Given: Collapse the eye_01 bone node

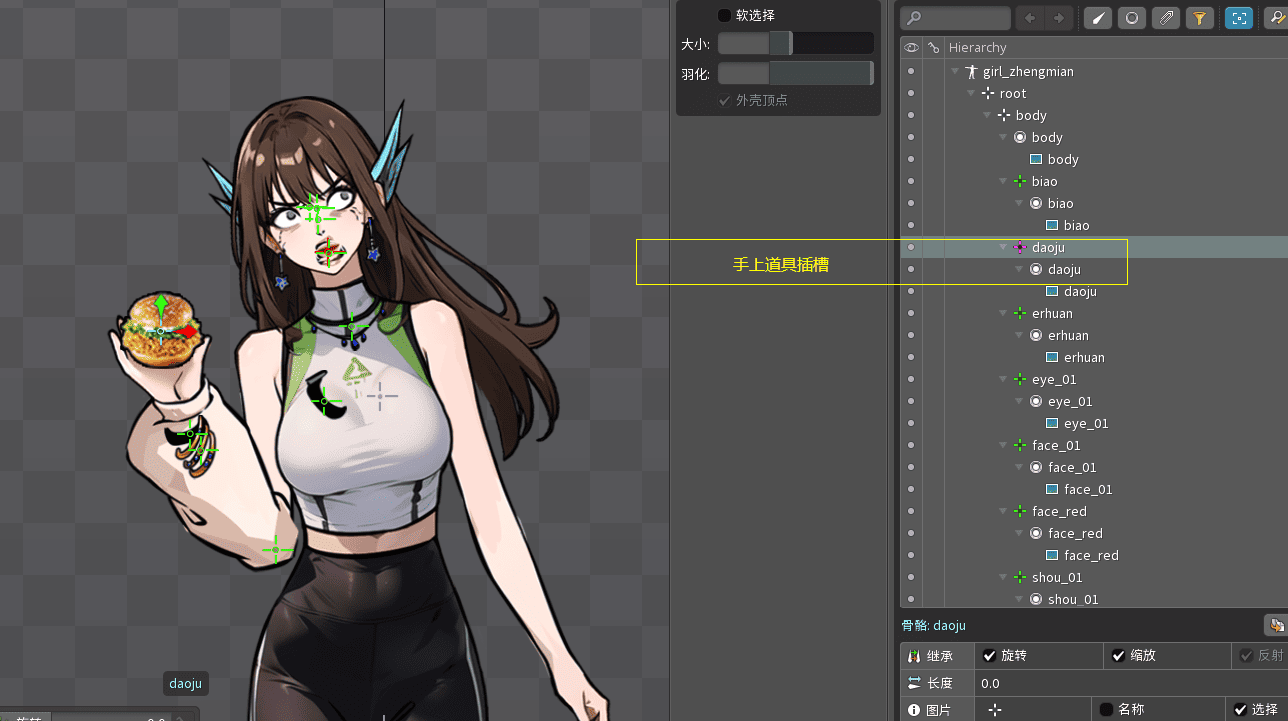Looking at the screenshot, I should coord(1003,380).
